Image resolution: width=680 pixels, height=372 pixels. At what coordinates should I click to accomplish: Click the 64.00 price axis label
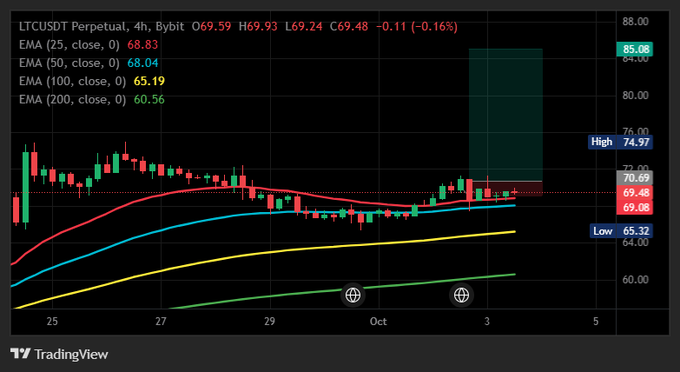pyautogui.click(x=635, y=242)
